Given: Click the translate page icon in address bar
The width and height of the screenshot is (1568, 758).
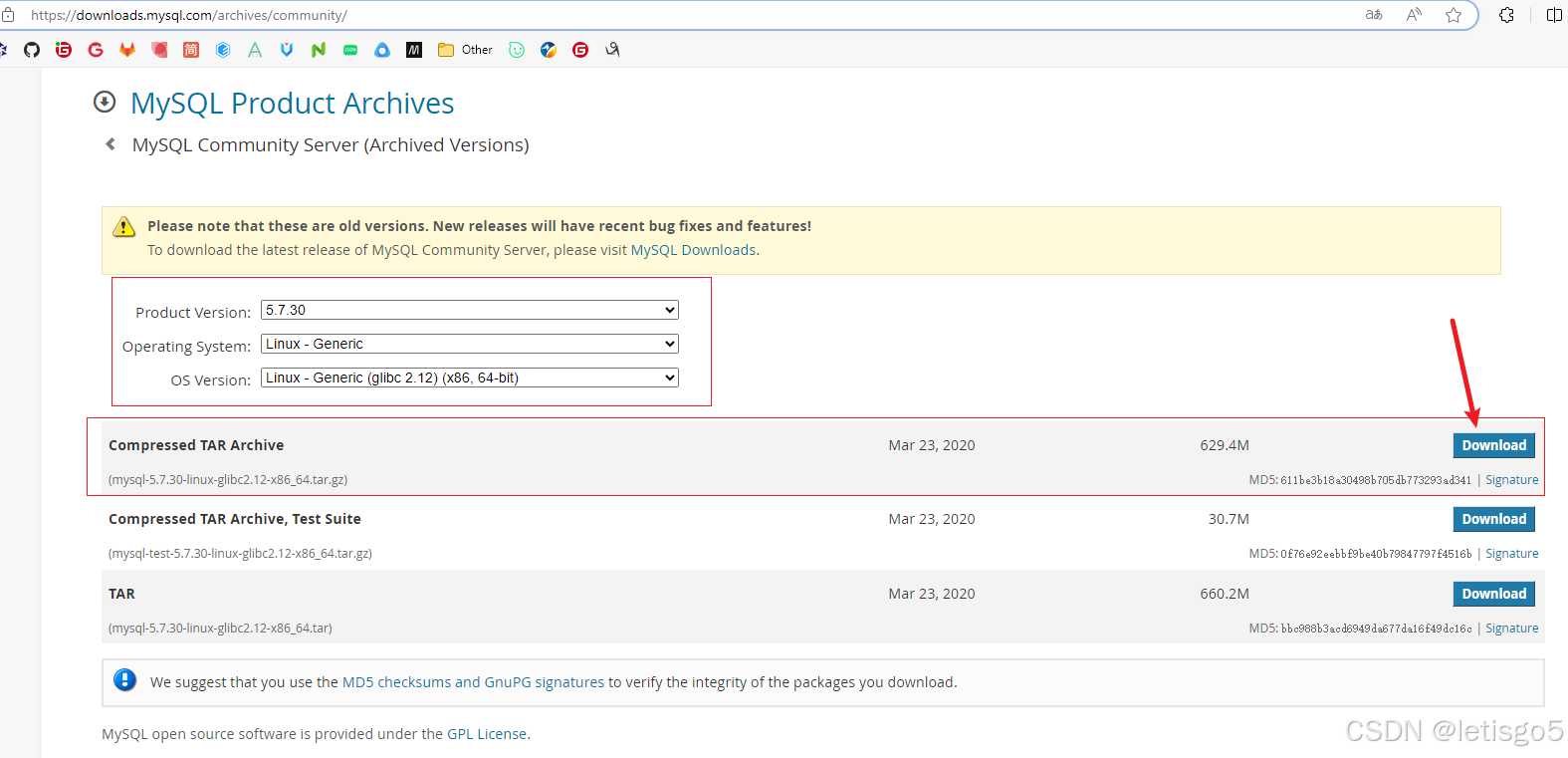Looking at the screenshot, I should [x=1374, y=15].
